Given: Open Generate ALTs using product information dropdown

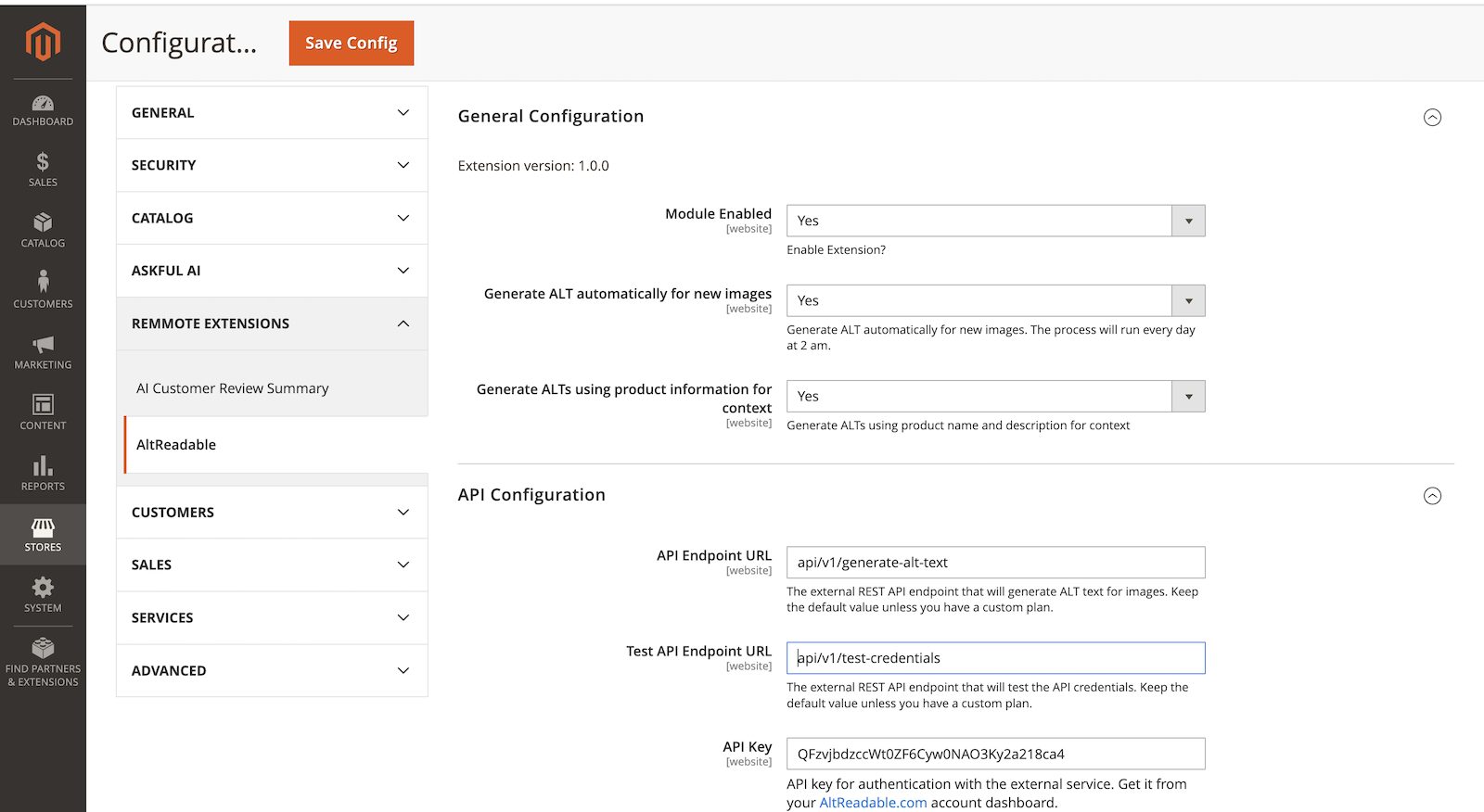Looking at the screenshot, I should 995,396.
